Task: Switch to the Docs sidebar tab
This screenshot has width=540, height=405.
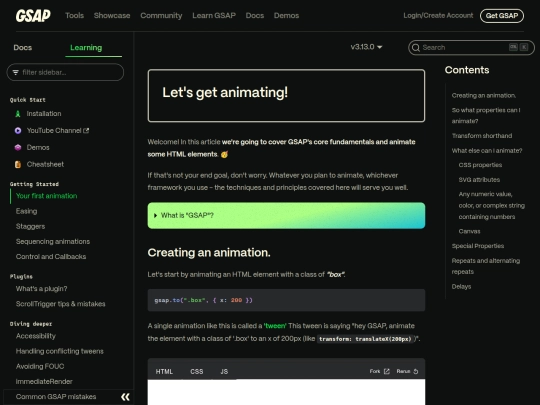Action: 23,48
